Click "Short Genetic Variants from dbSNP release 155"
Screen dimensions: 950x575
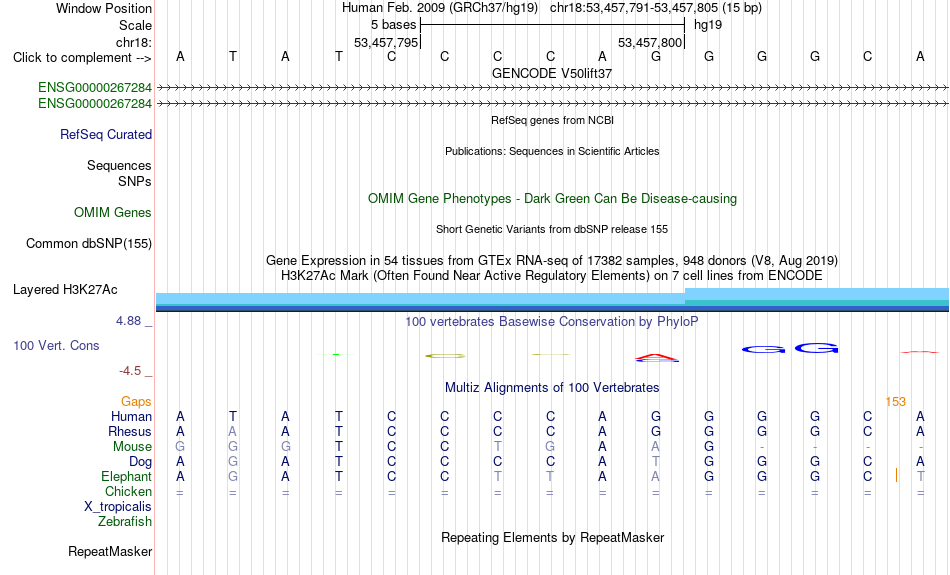coord(552,229)
